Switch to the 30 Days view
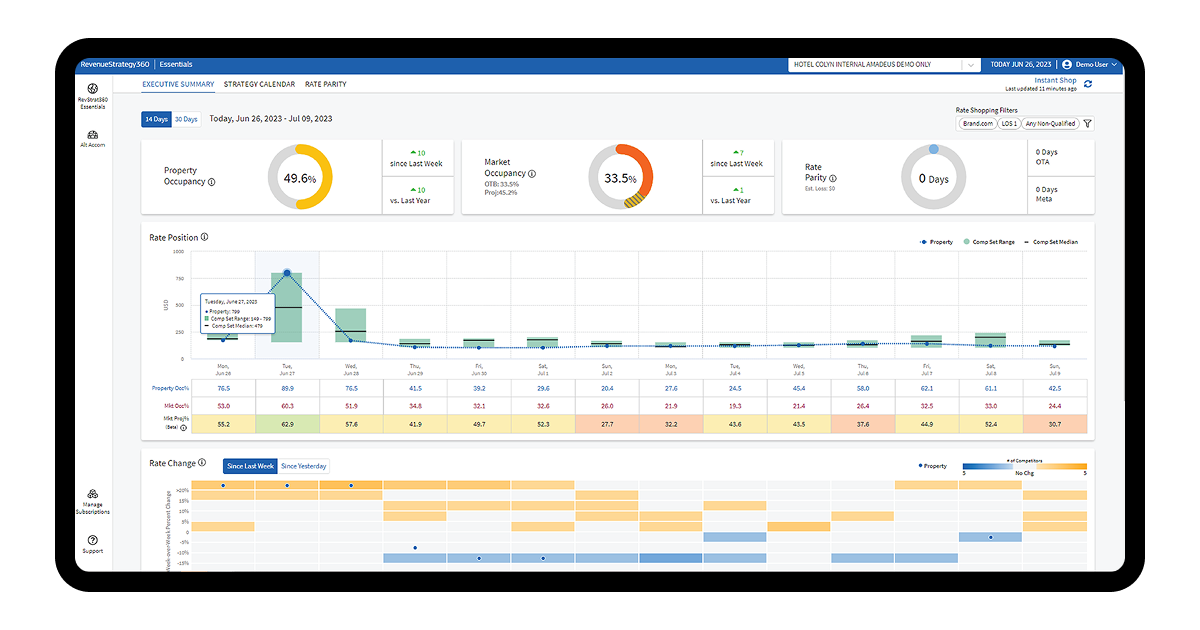This screenshot has width=1200, height=630. (x=186, y=118)
